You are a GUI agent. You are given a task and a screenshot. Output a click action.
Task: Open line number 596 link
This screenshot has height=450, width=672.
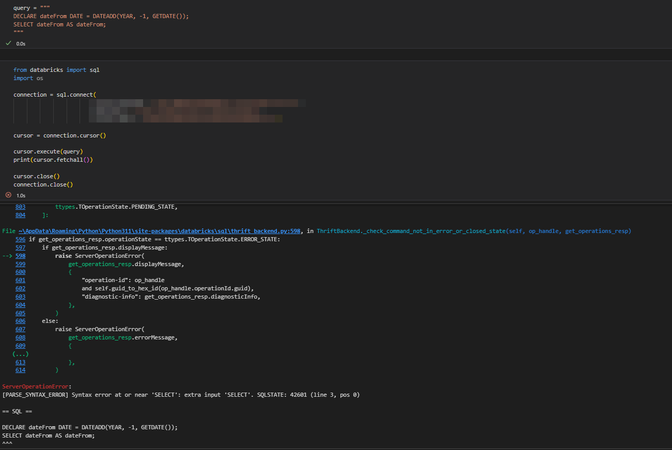click(20, 239)
